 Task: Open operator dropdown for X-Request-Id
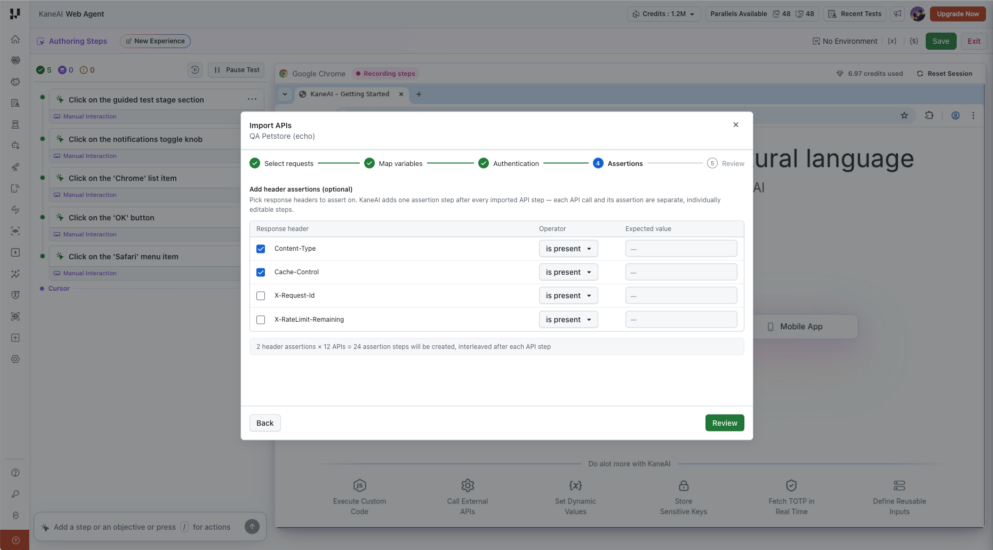coord(568,296)
